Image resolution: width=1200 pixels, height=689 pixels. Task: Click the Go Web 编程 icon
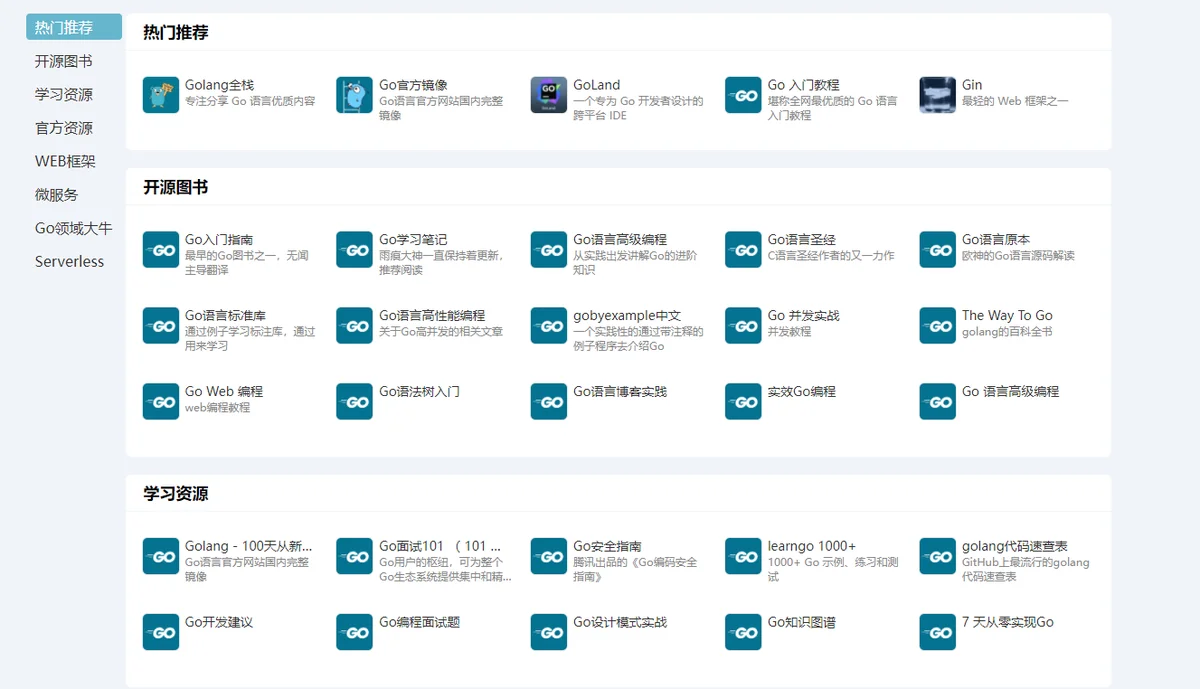click(161, 402)
